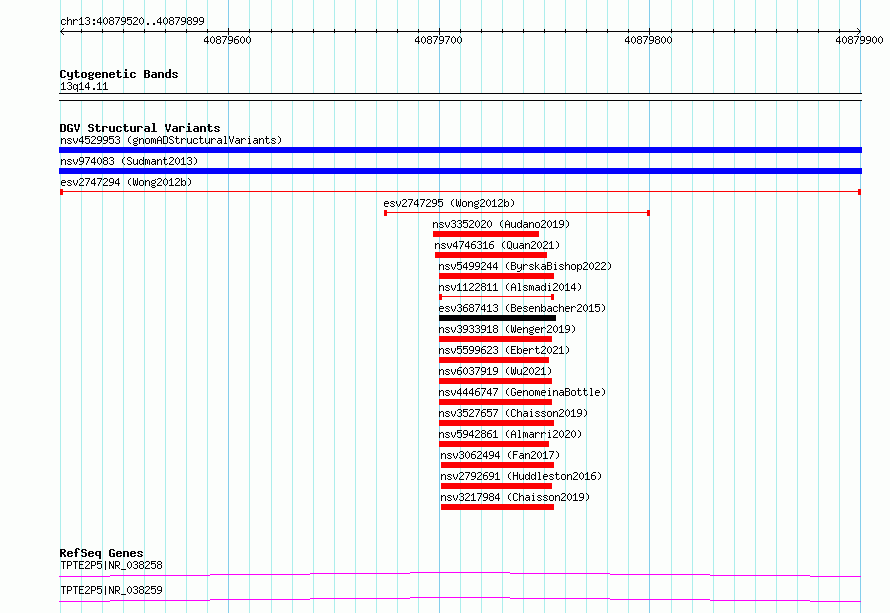Click the 40879800 ruler position
This screenshot has width=890, height=613.
[x=648, y=40]
